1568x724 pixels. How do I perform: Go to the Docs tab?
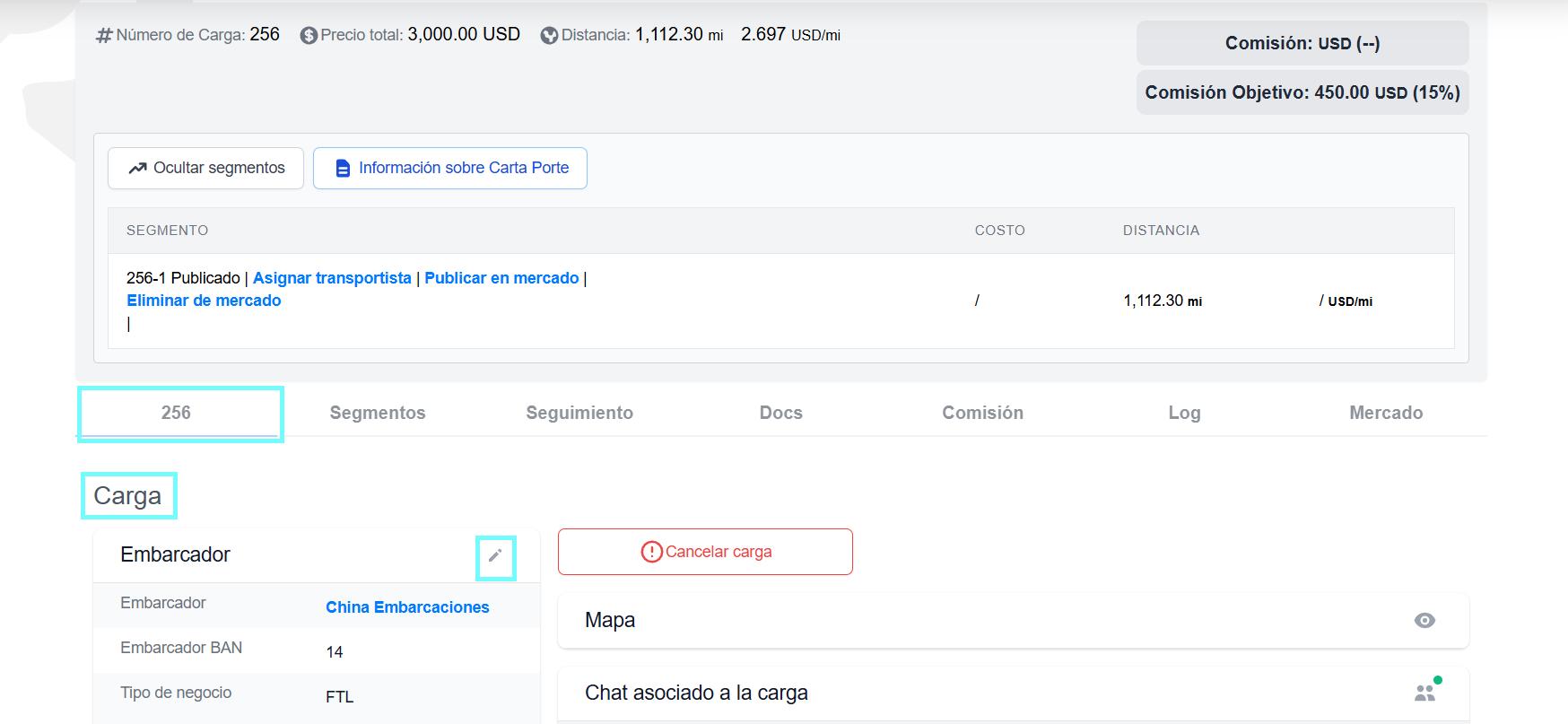(781, 413)
